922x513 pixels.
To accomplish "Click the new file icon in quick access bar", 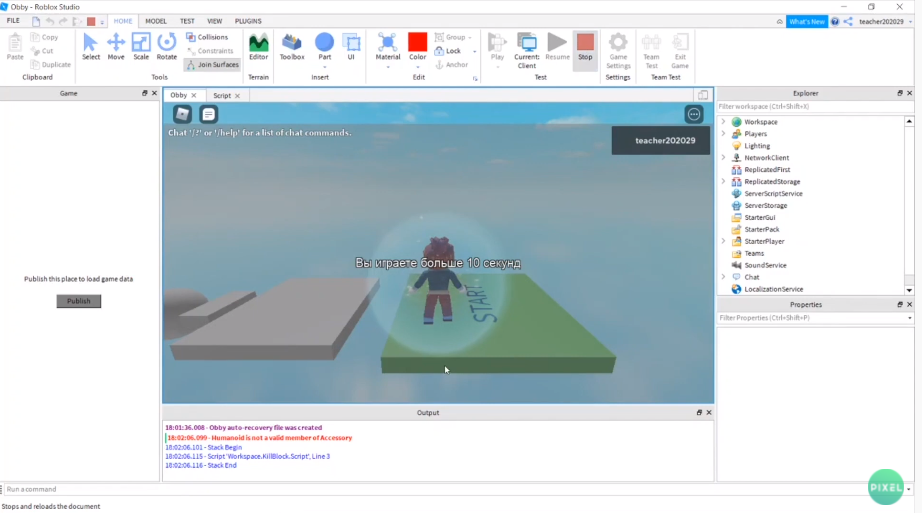I will click(36, 21).
